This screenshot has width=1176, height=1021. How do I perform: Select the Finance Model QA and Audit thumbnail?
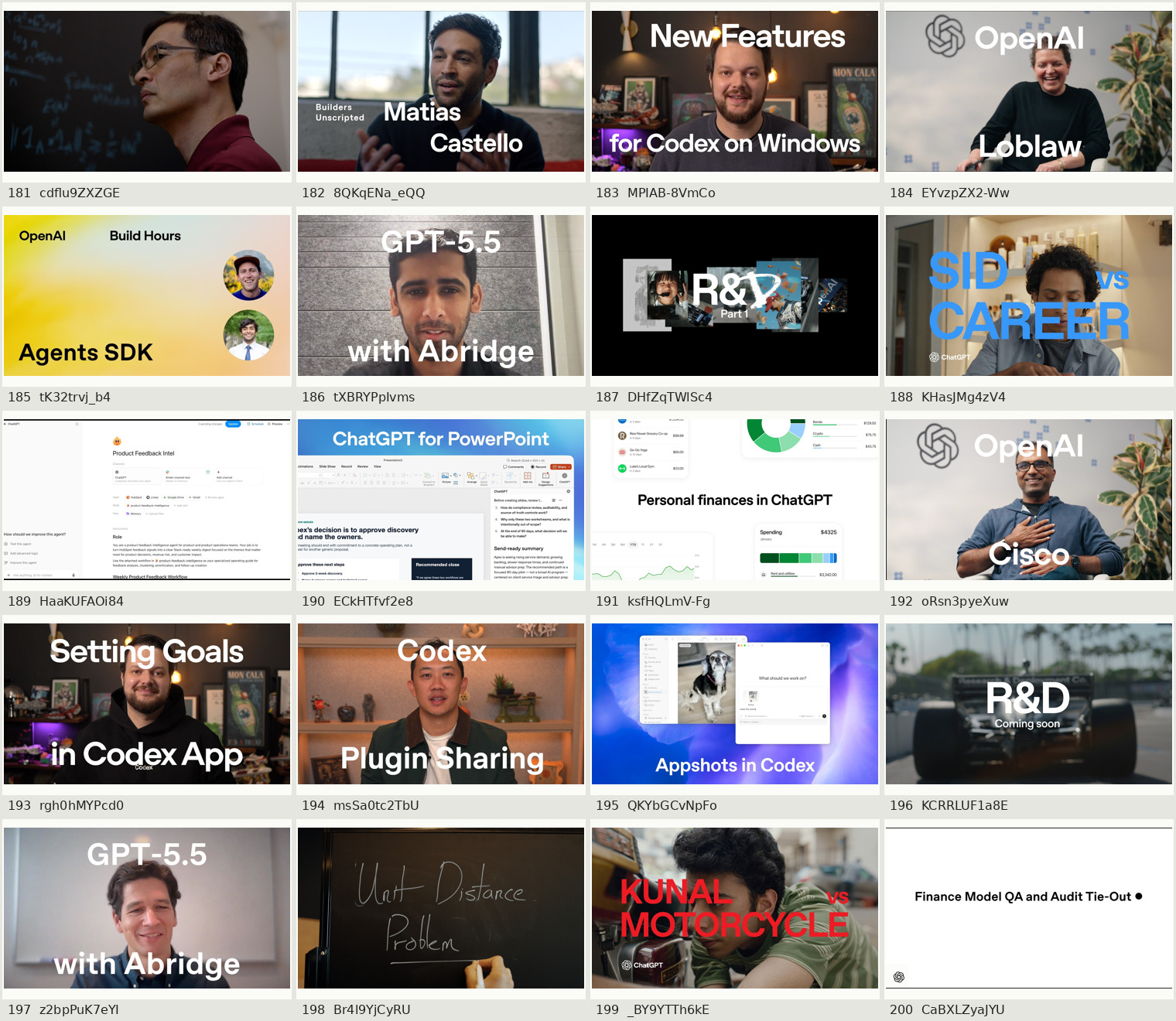point(1029,908)
